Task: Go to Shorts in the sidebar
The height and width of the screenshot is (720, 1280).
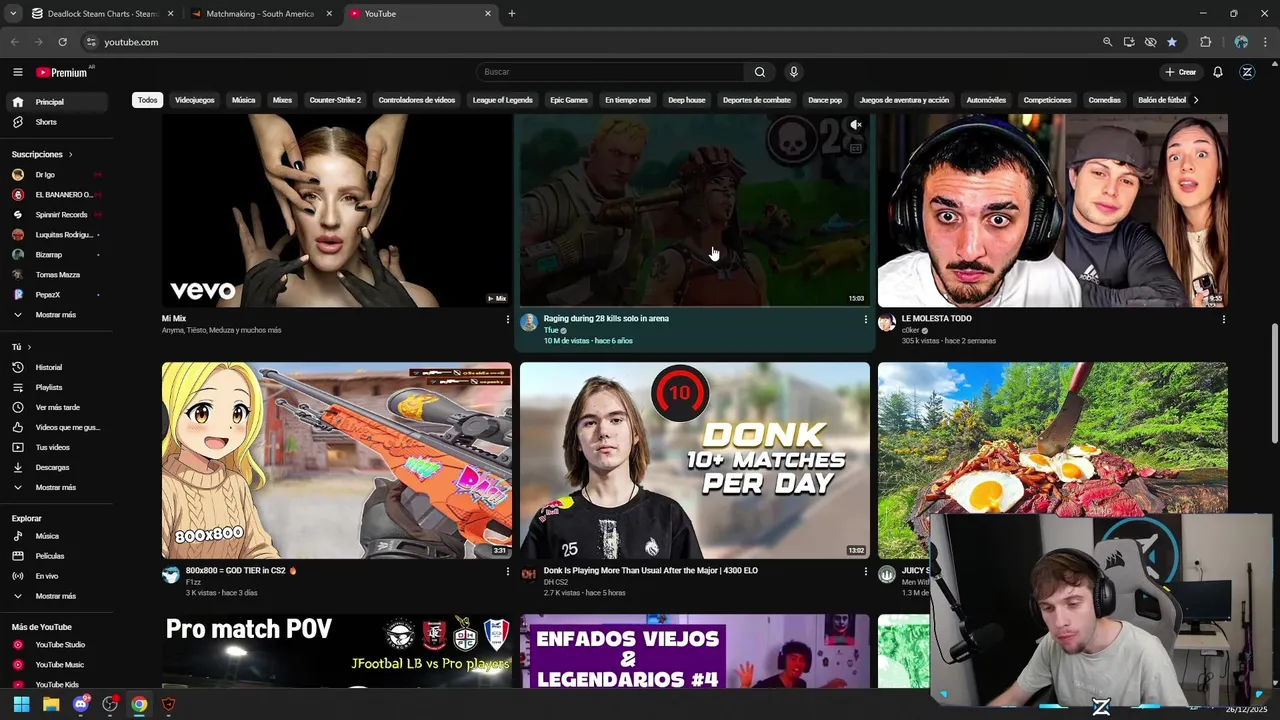Action: point(46,122)
